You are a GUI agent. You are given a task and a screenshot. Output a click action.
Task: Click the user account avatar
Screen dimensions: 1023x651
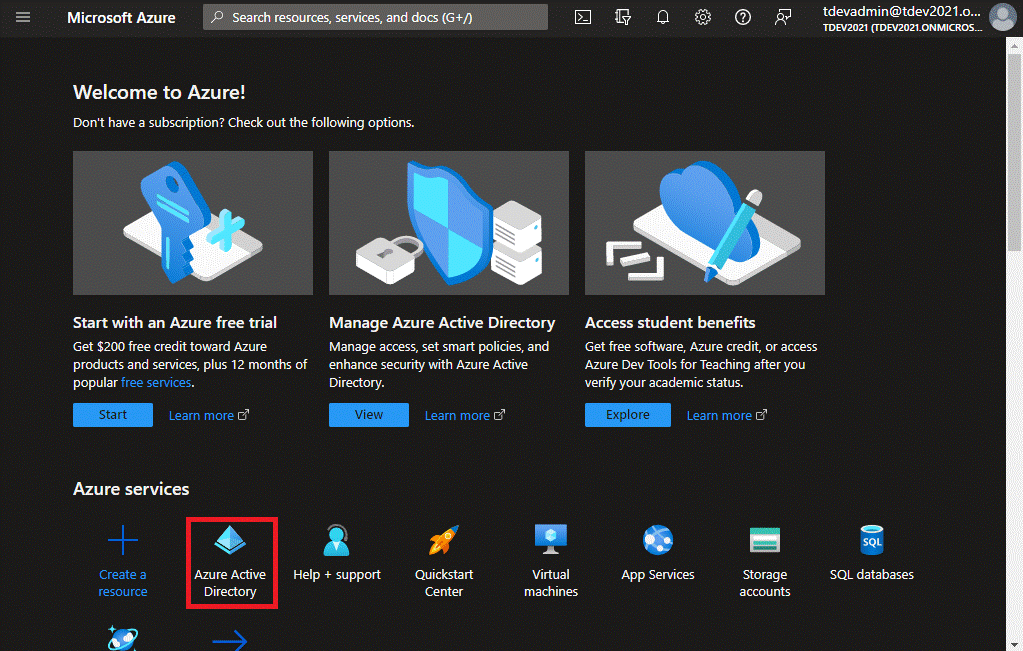tap(1002, 17)
